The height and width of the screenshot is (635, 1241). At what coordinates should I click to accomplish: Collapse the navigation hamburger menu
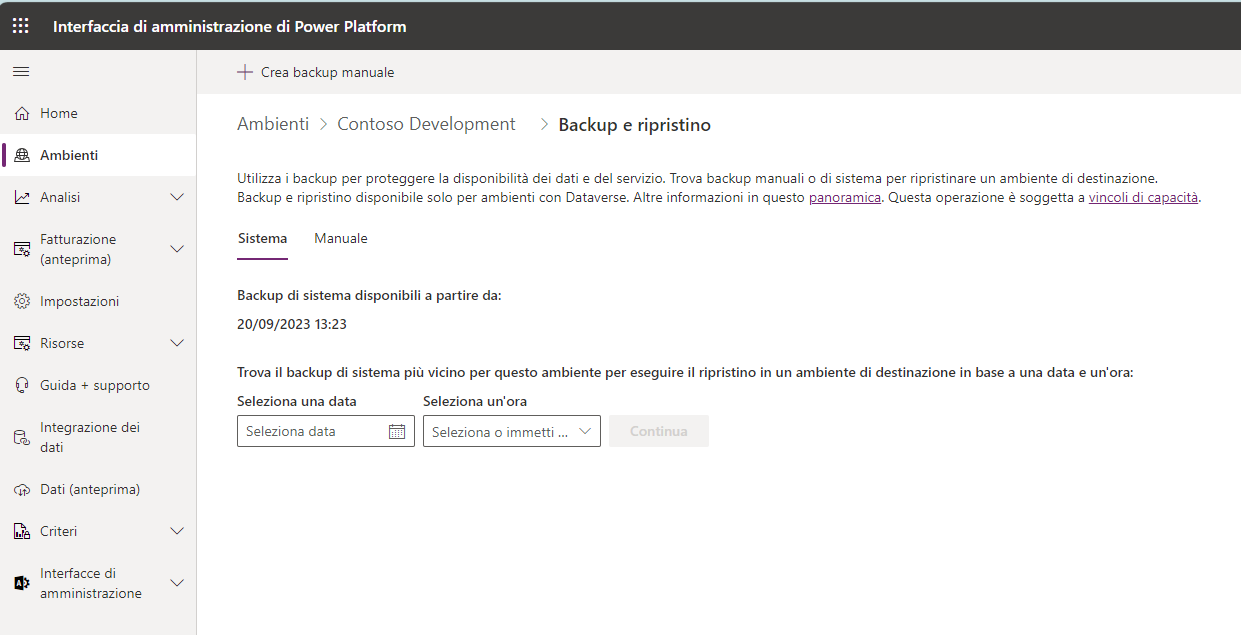pos(21,72)
